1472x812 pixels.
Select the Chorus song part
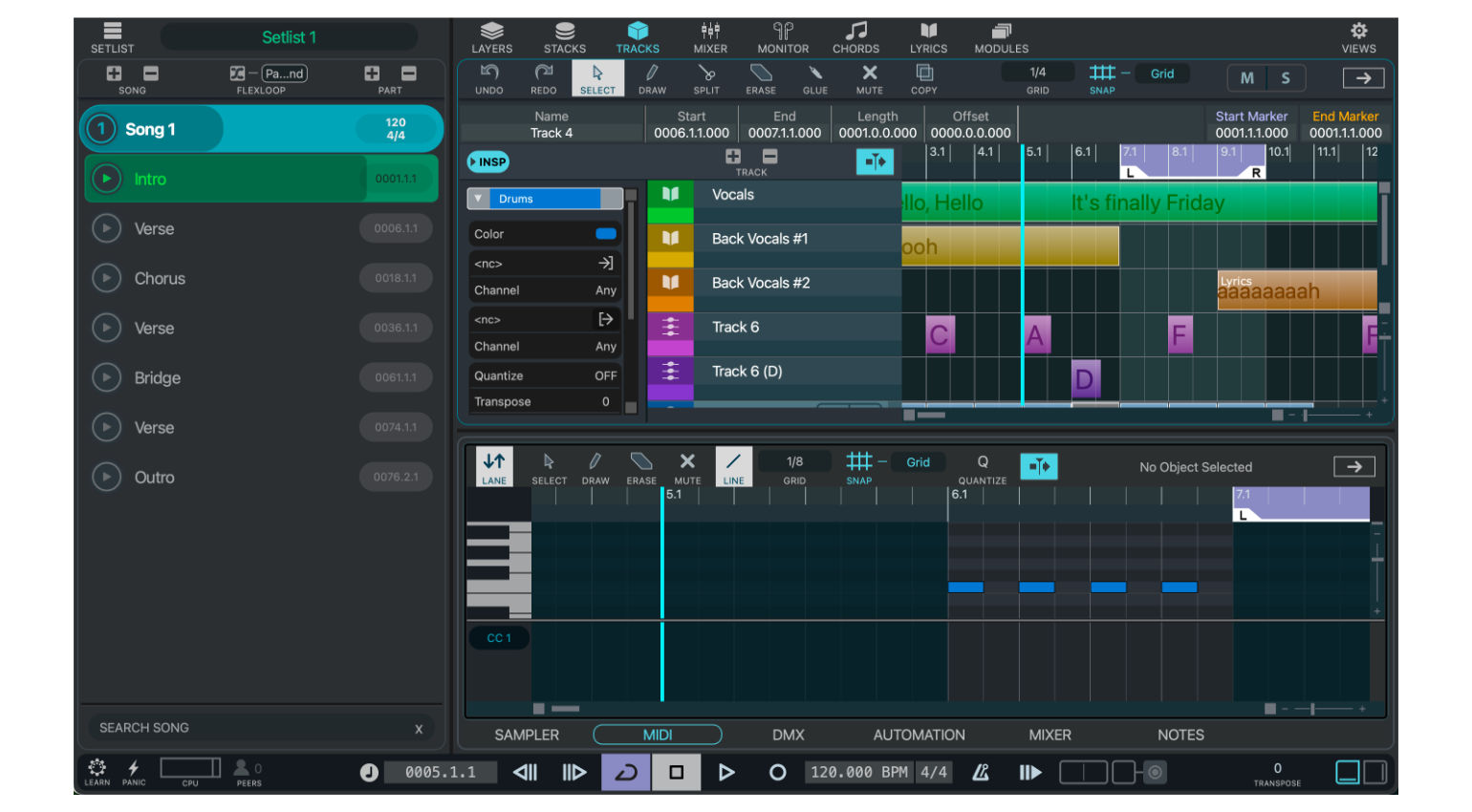coord(160,279)
